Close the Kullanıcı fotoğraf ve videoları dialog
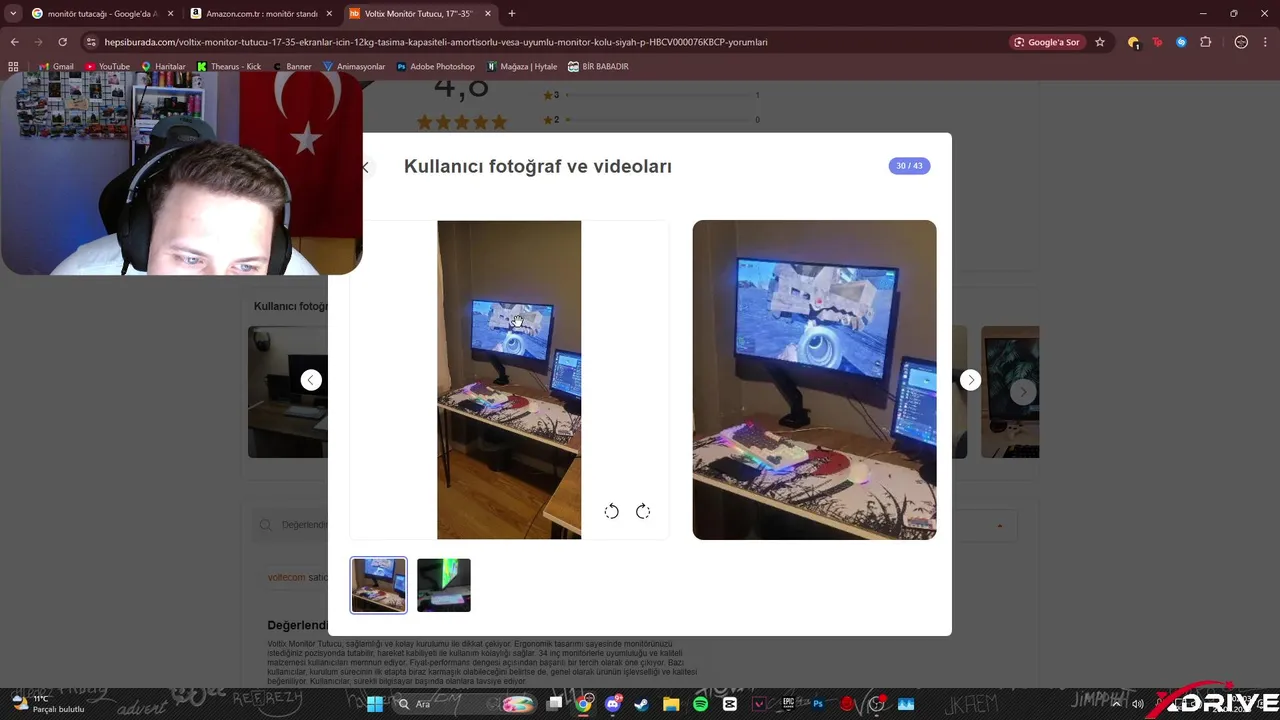 tap(366, 167)
